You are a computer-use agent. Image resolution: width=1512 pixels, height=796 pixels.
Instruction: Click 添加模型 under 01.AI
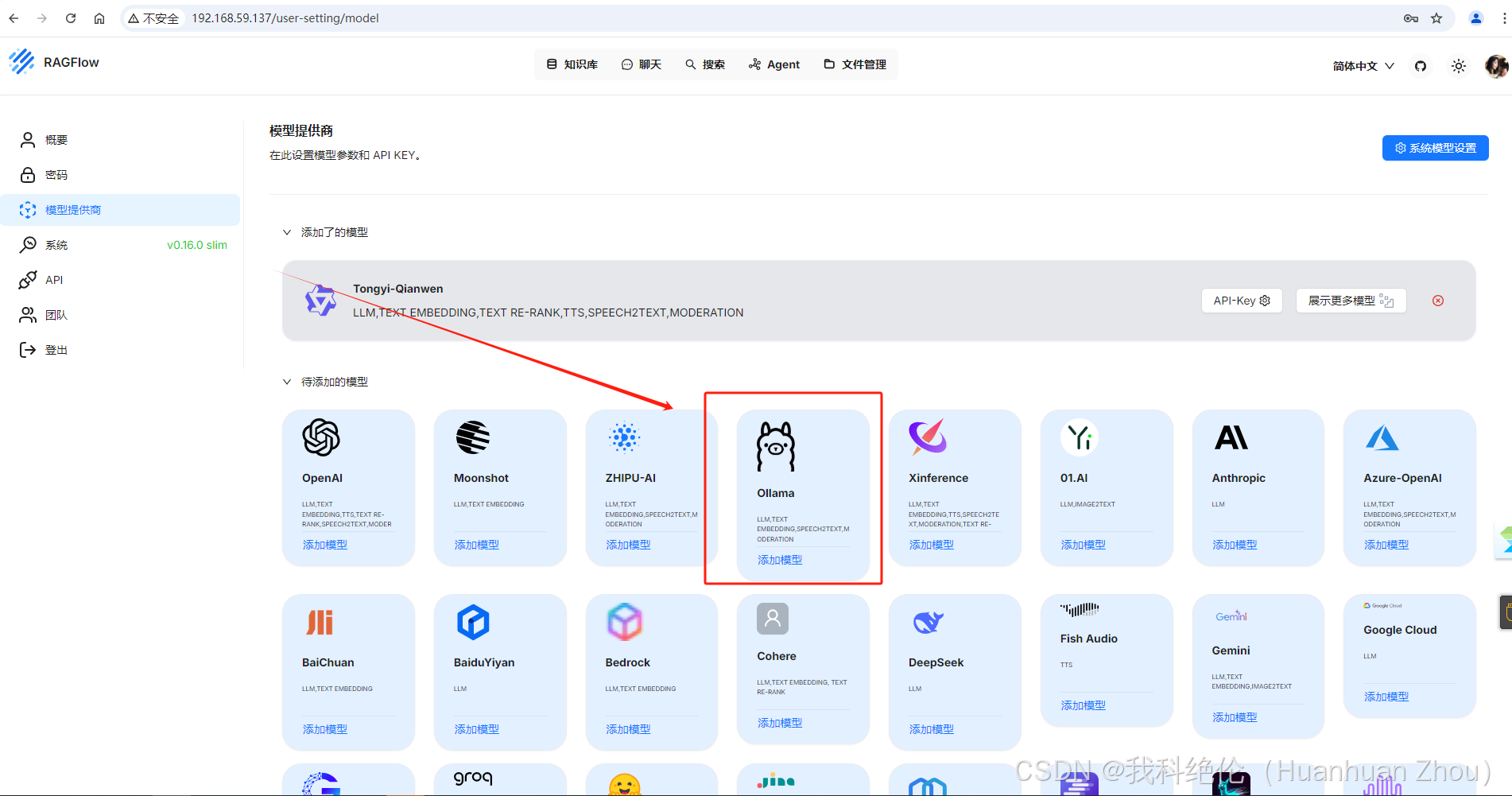1084,545
